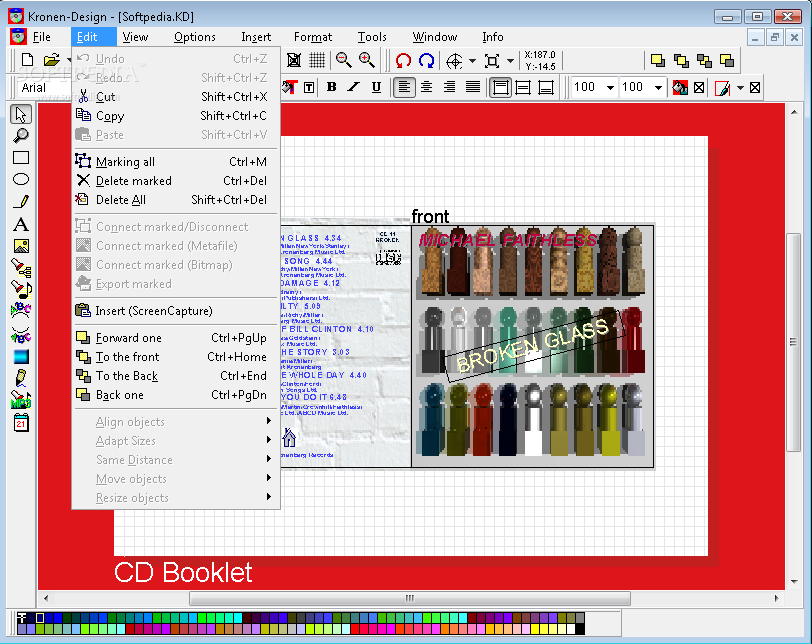The image size is (812, 644).
Task: Enable centered text alignment
Action: [427, 87]
